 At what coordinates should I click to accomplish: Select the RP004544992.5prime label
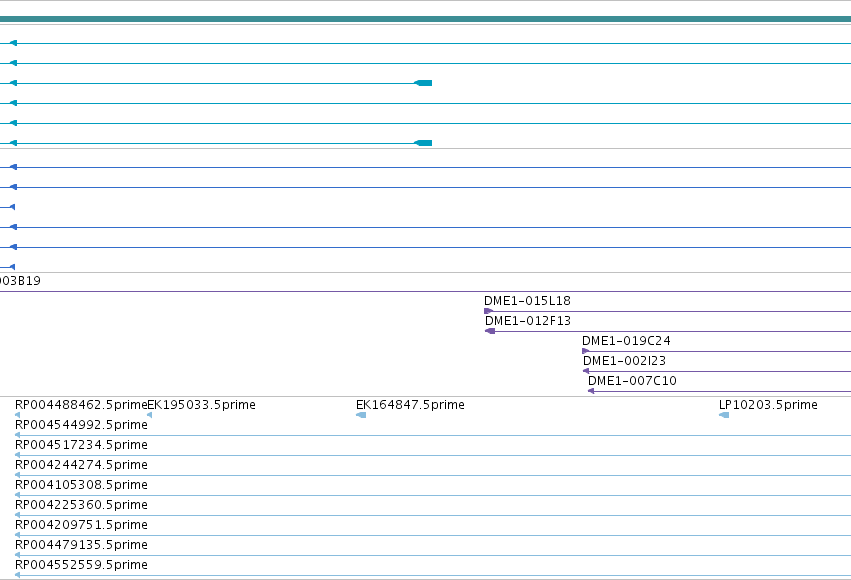coord(81,425)
